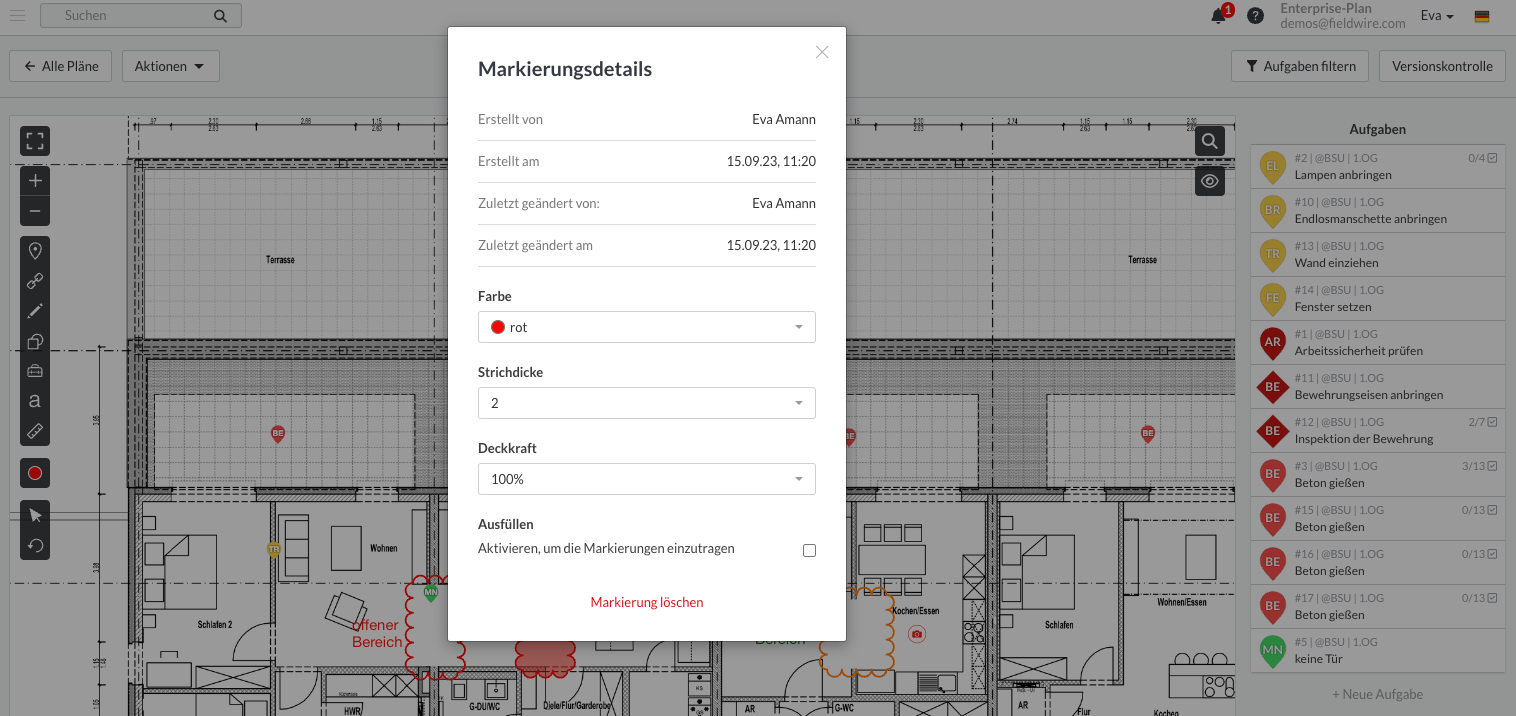The height and width of the screenshot is (716, 1516).
Task: Click the undo arrow tool
Action: [x=35, y=545]
